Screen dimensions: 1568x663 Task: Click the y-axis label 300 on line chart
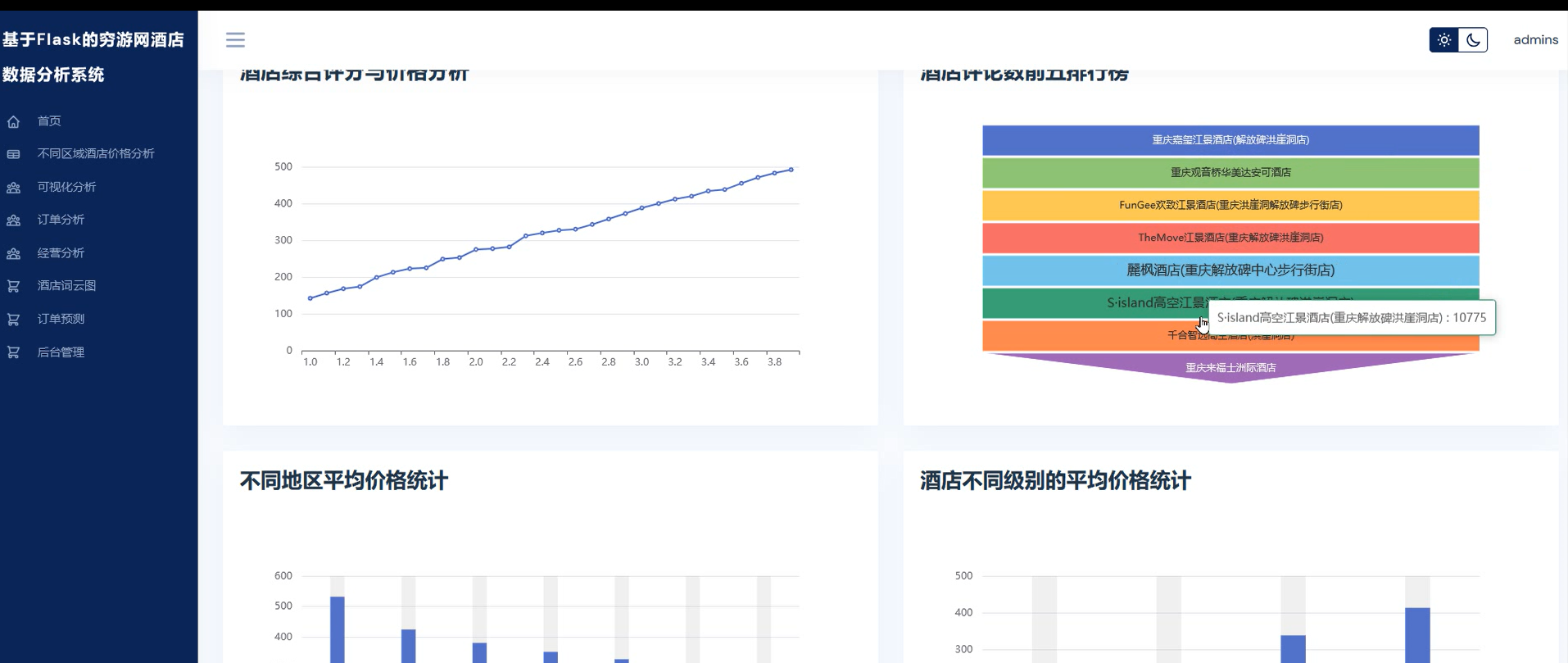pos(283,240)
